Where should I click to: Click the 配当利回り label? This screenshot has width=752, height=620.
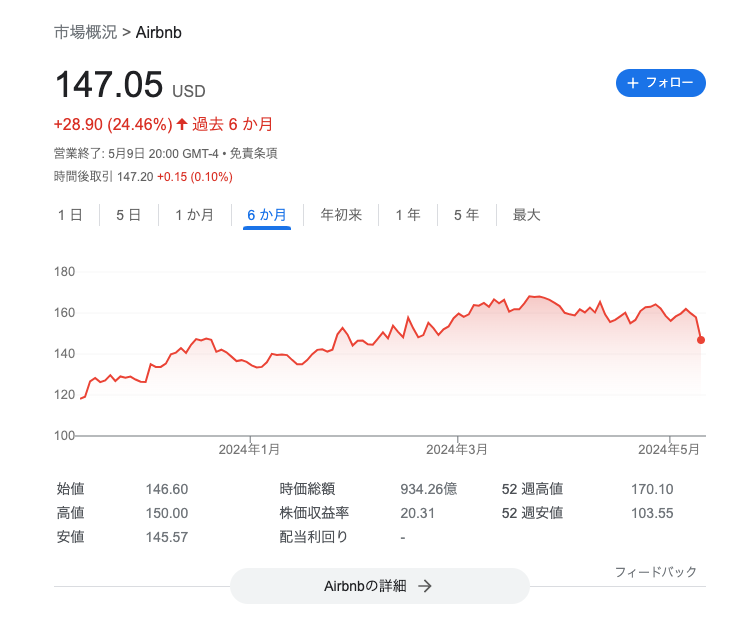(314, 537)
